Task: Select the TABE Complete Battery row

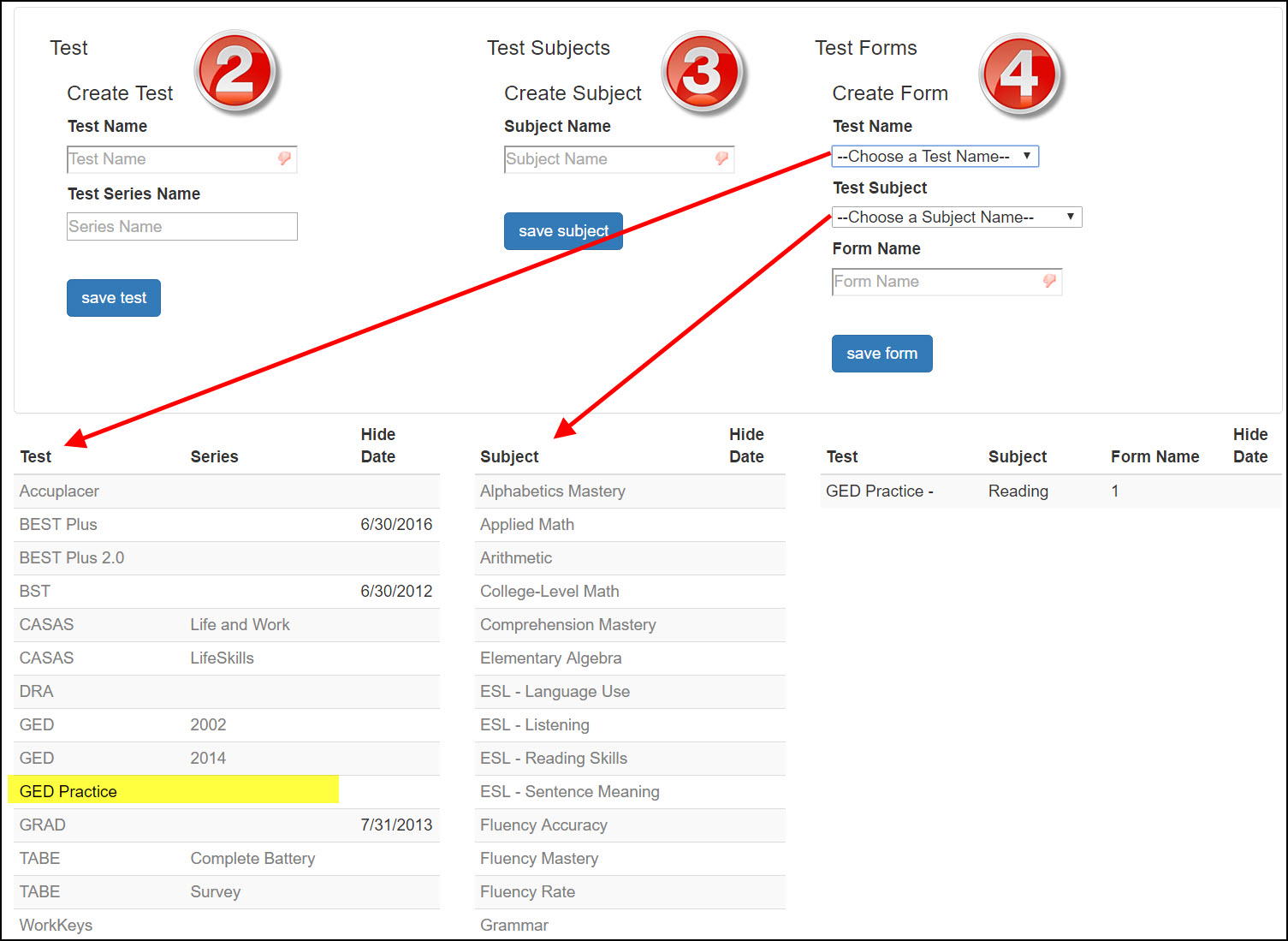Action: [x=226, y=858]
